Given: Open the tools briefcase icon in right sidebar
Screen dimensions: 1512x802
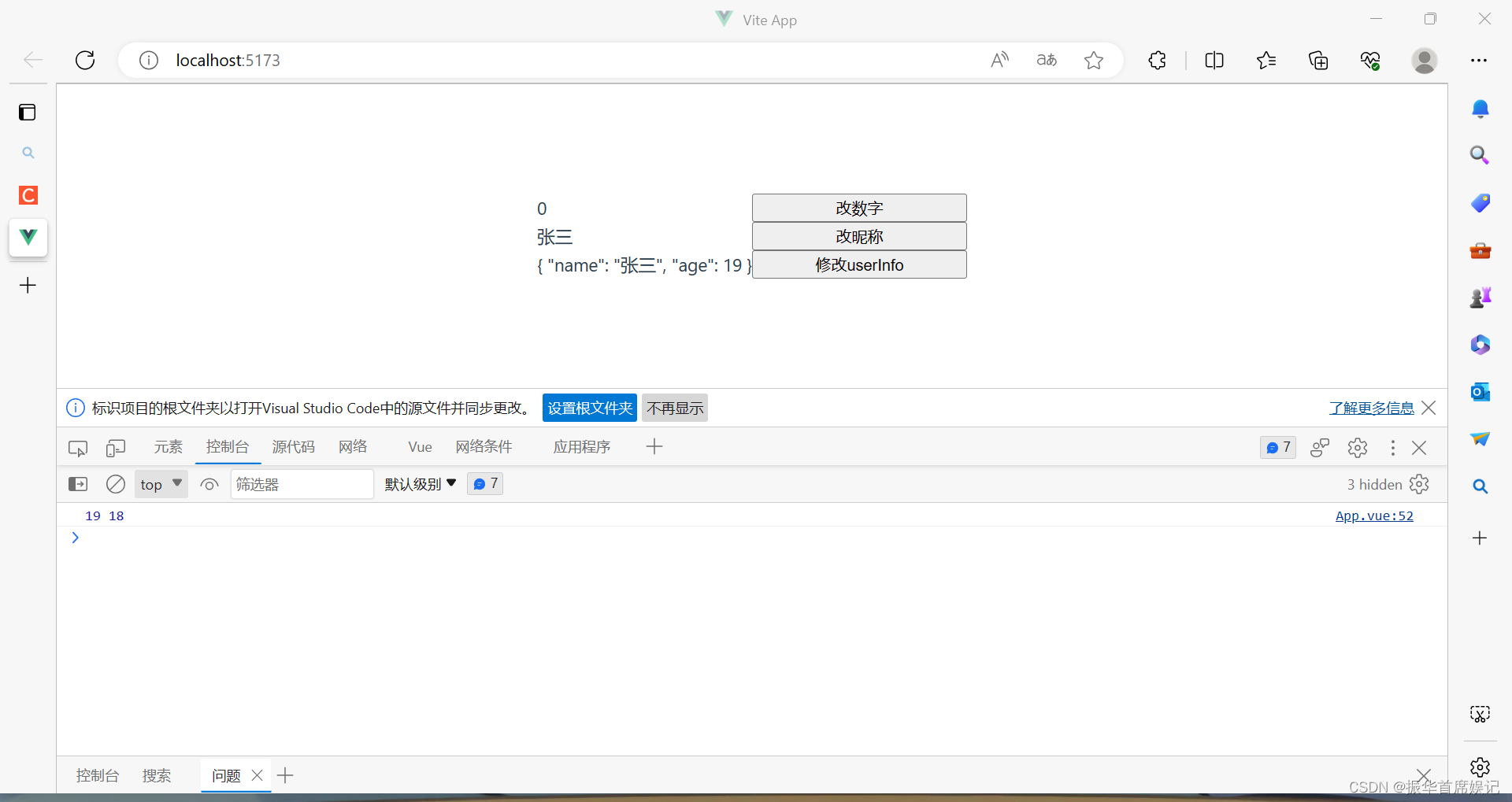Looking at the screenshot, I should [1480, 250].
